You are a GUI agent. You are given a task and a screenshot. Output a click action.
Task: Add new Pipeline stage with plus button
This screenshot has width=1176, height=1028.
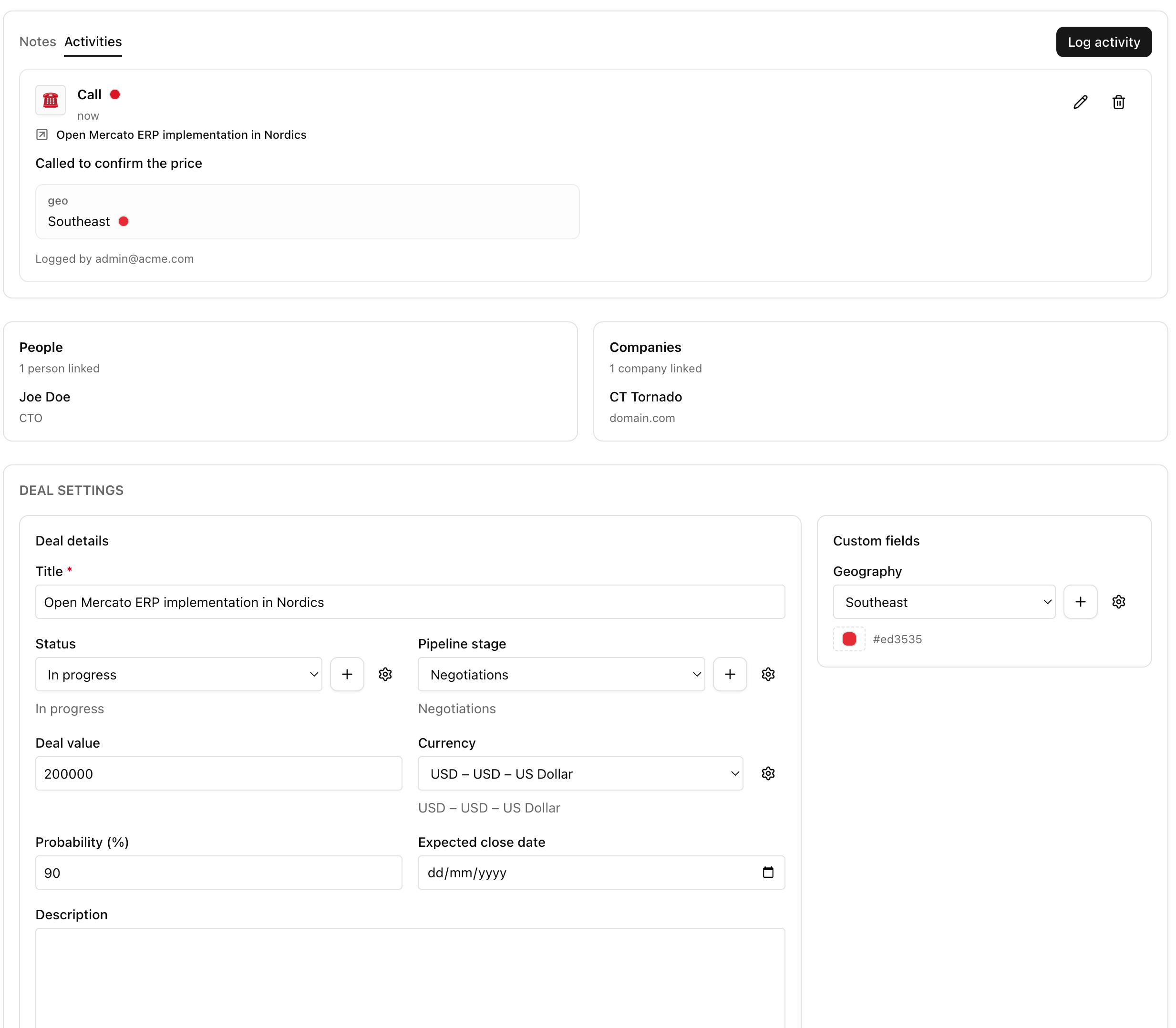pyautogui.click(x=730, y=674)
